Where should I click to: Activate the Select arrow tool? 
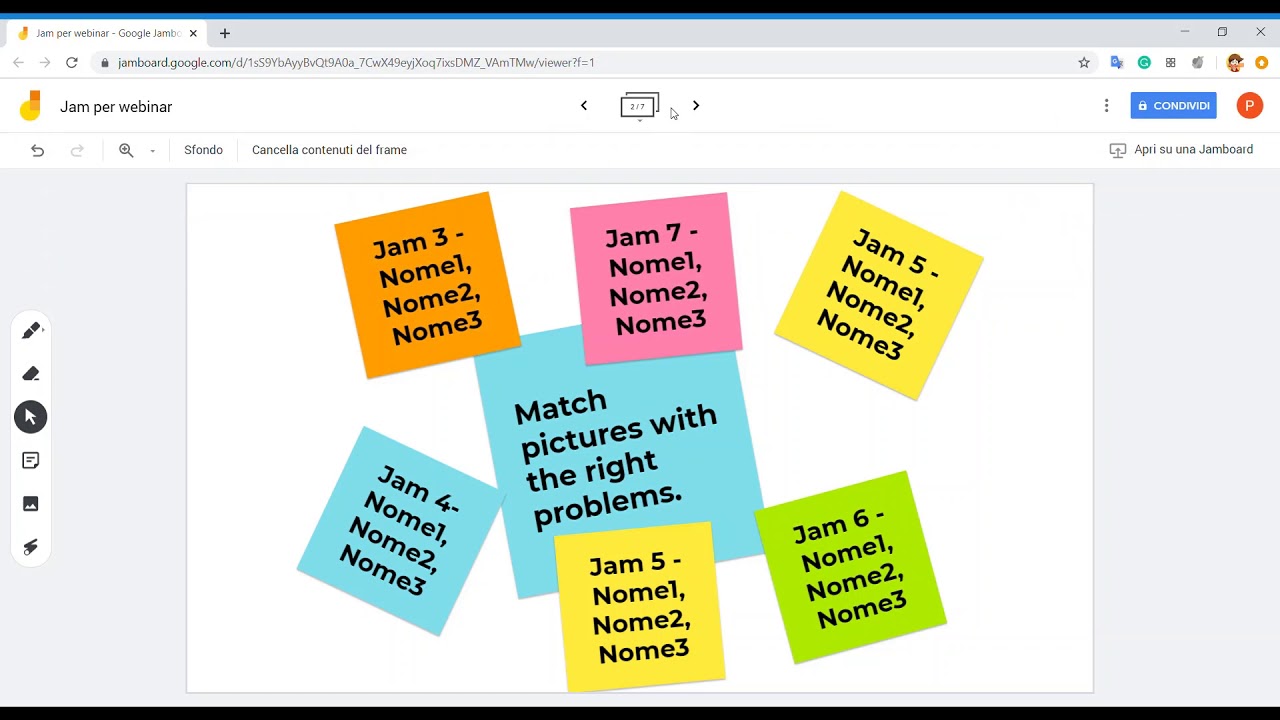pyautogui.click(x=31, y=417)
